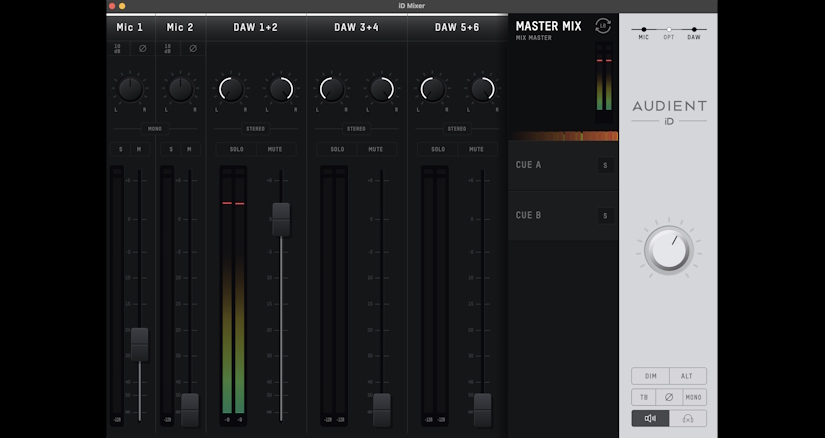The width and height of the screenshot is (825, 438).
Task: Click the loopback icon beside Master Mix
Action: [x=603, y=26]
